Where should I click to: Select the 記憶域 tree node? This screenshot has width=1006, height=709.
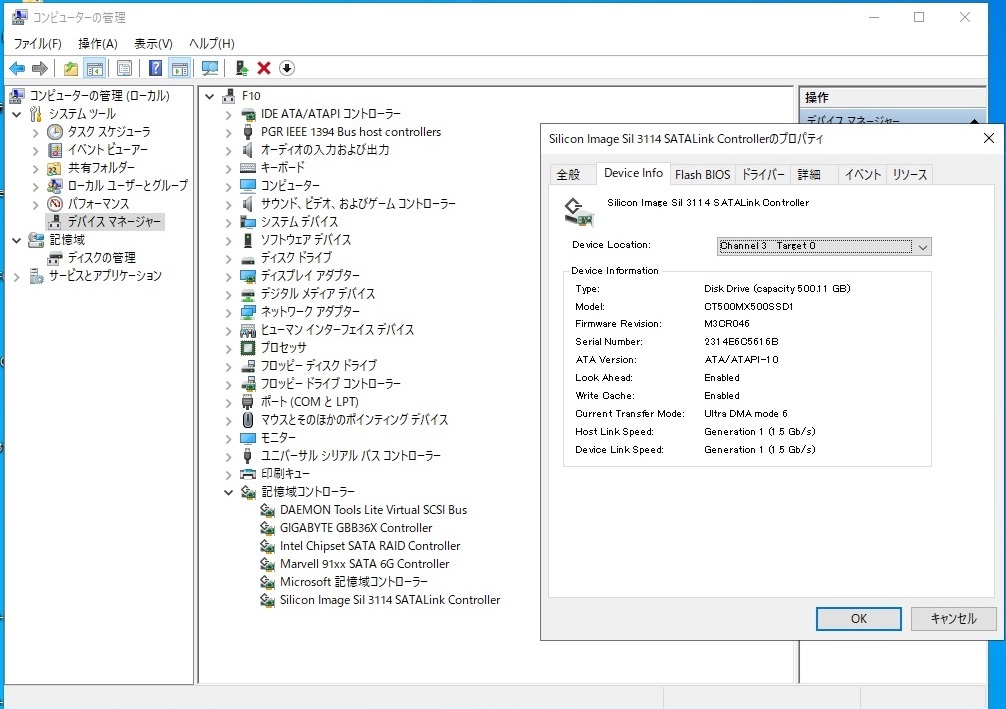point(67,240)
